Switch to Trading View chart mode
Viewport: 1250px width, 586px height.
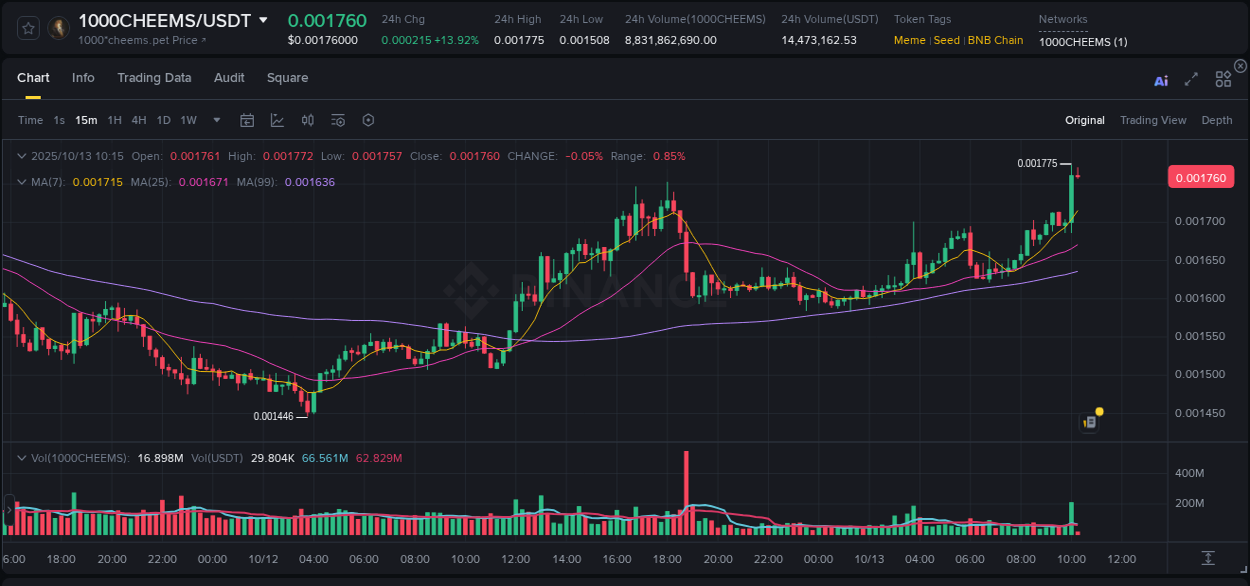point(1153,120)
